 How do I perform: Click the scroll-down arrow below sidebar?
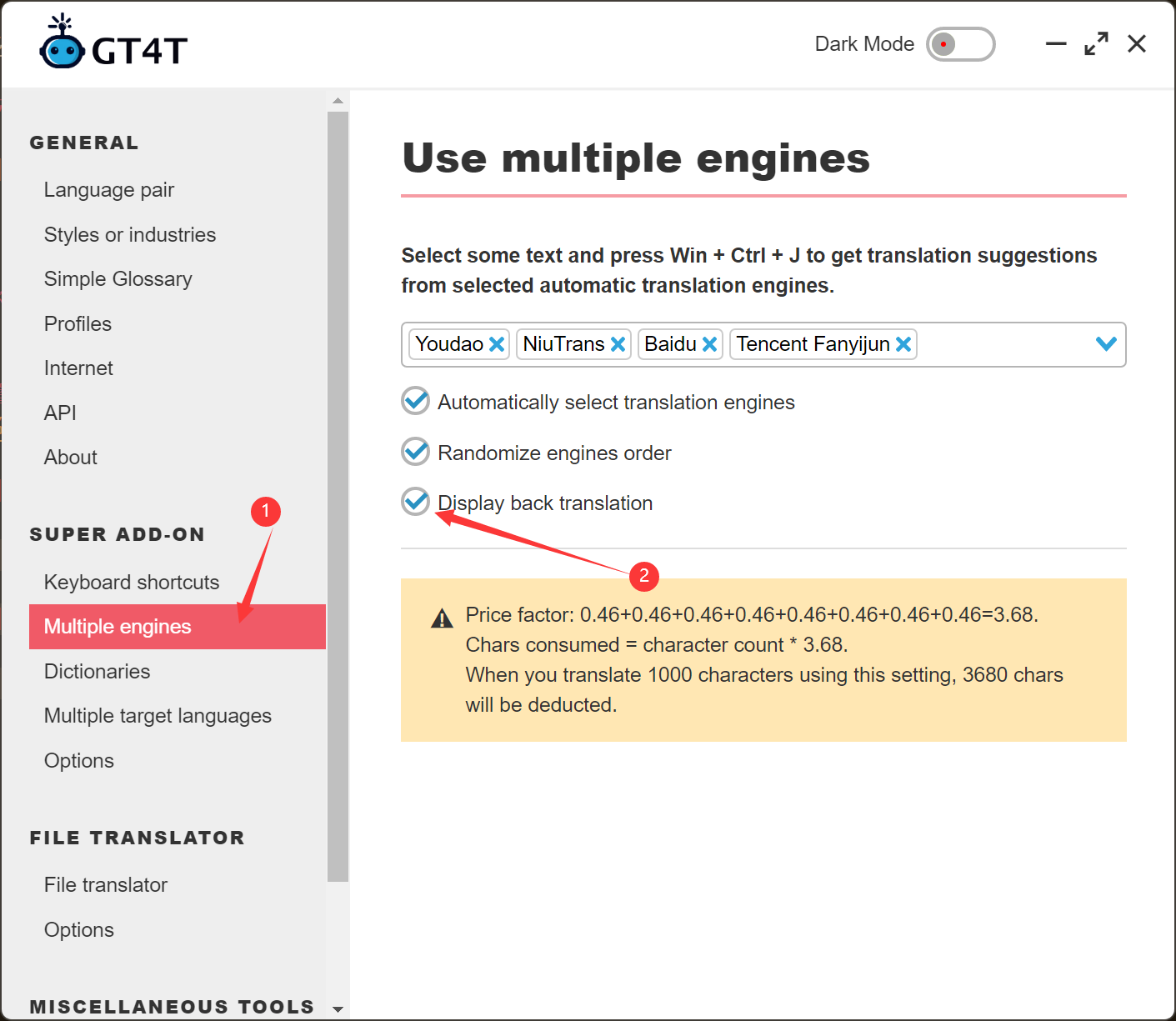338,1008
